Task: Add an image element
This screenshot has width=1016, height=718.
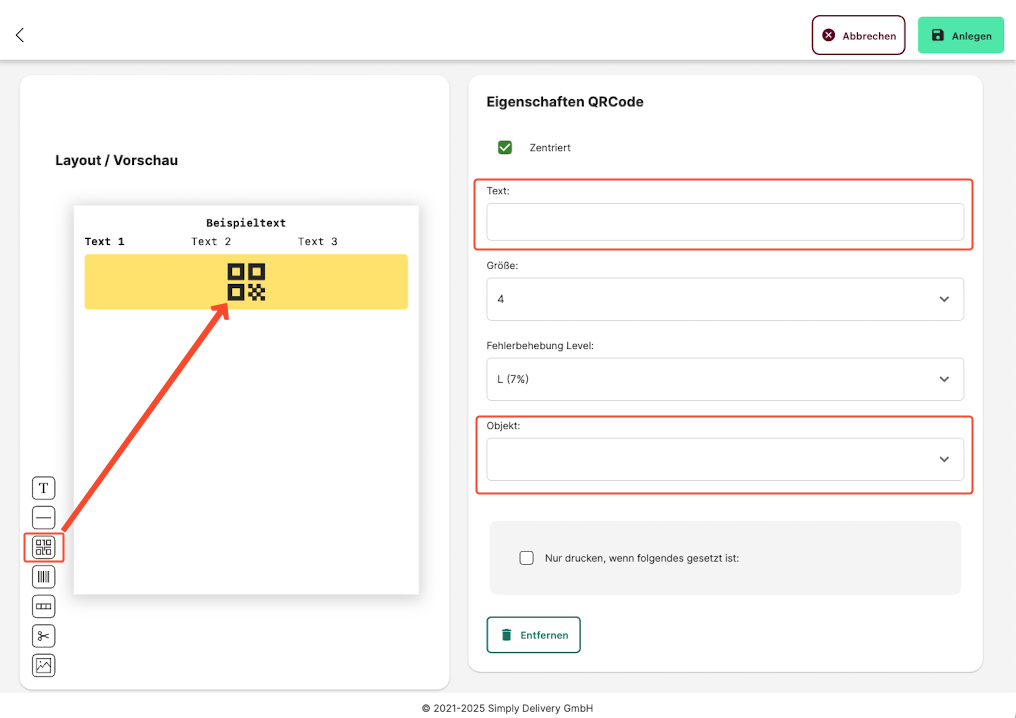Action: (43, 666)
